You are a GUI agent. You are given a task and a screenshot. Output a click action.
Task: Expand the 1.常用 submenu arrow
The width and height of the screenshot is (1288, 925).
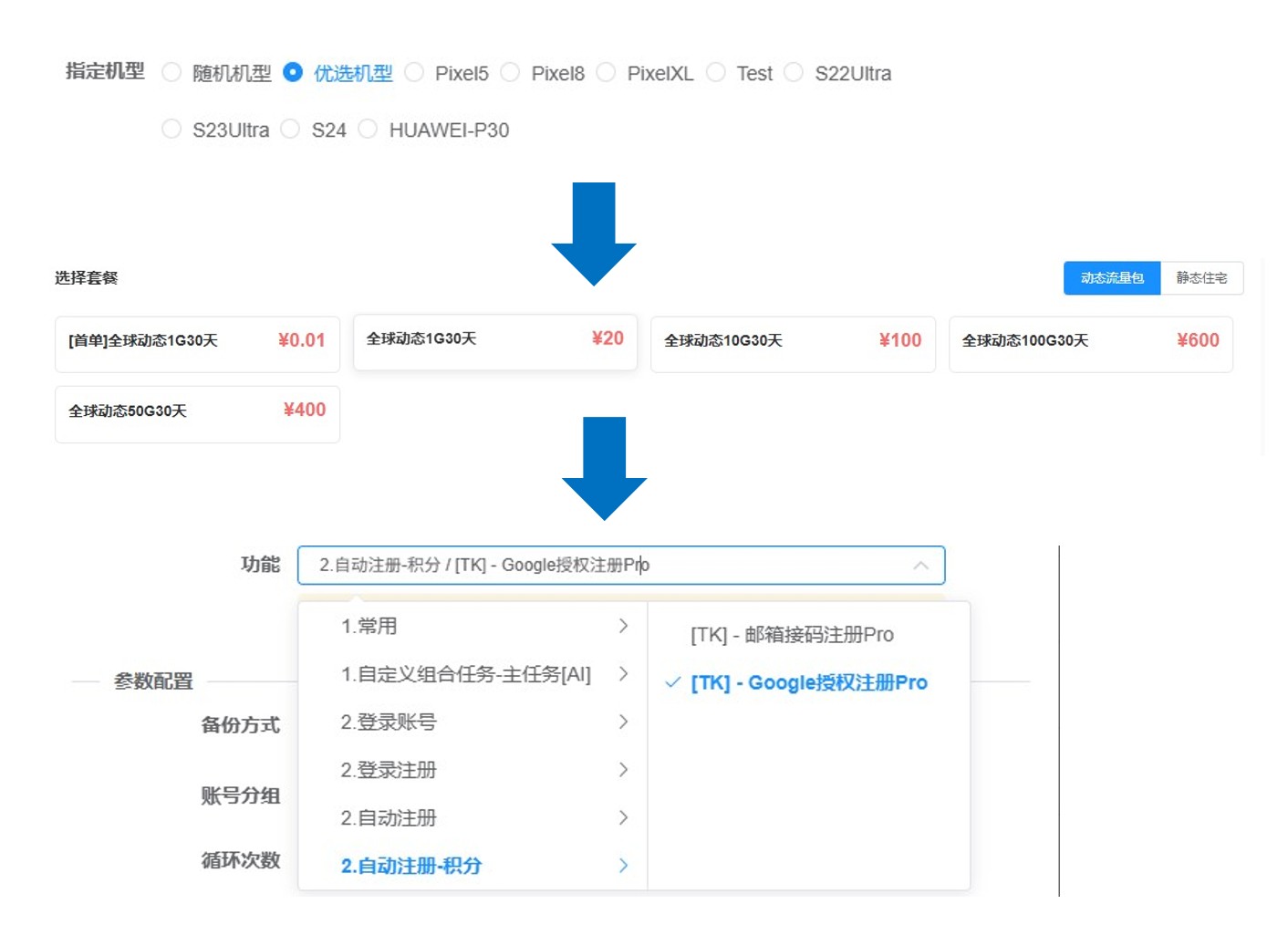623,627
